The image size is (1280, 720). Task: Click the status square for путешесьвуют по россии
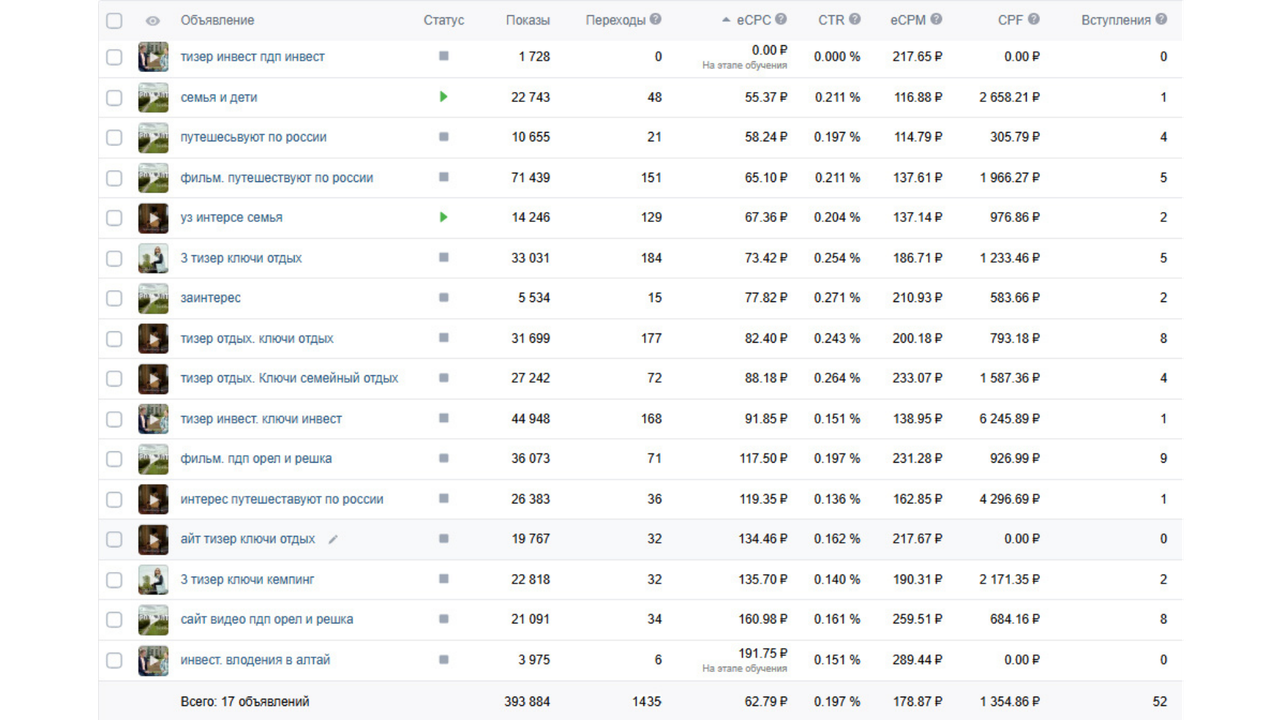443,137
